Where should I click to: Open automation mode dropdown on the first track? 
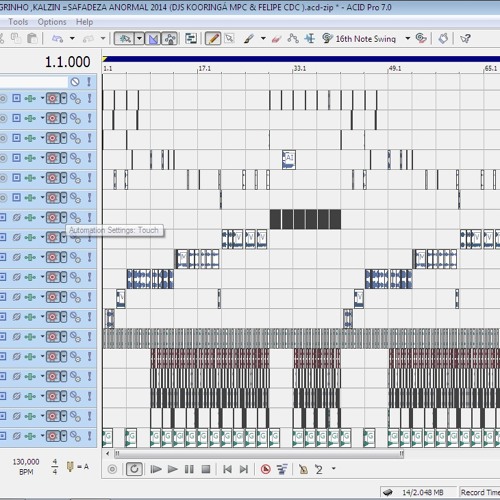[x=64, y=98]
